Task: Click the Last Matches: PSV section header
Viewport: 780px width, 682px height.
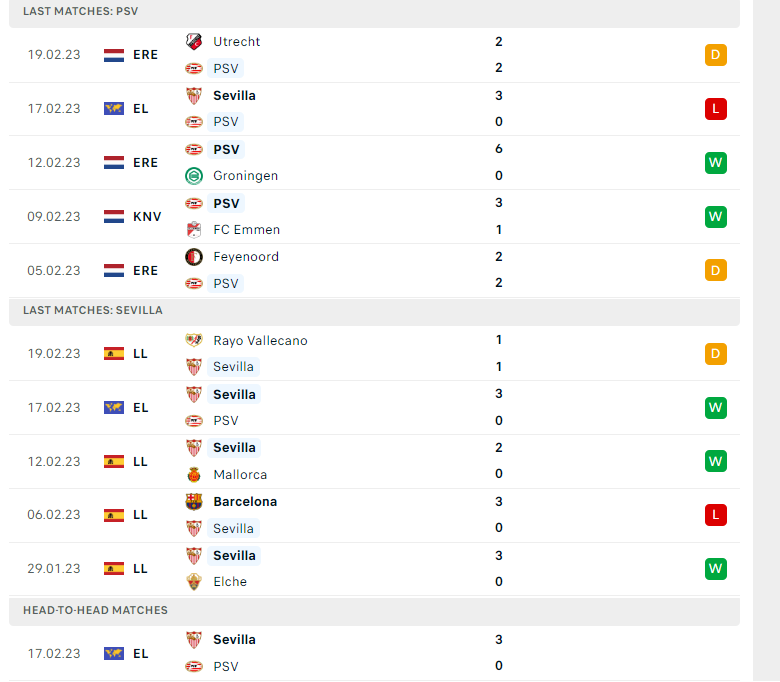Action: (81, 11)
